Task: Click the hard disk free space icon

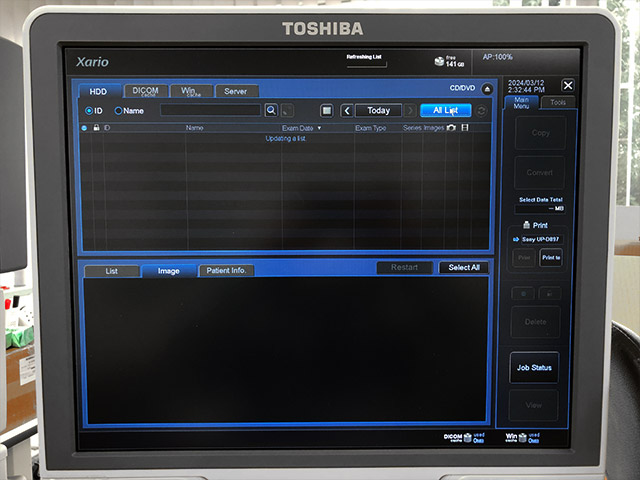Action: [439, 61]
